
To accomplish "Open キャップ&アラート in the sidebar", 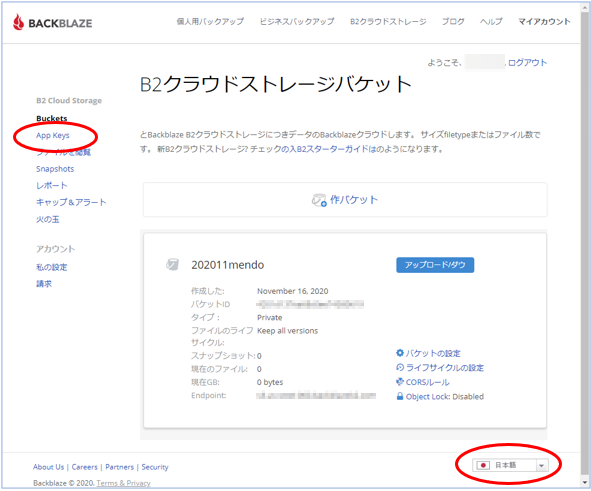I will coord(71,202).
